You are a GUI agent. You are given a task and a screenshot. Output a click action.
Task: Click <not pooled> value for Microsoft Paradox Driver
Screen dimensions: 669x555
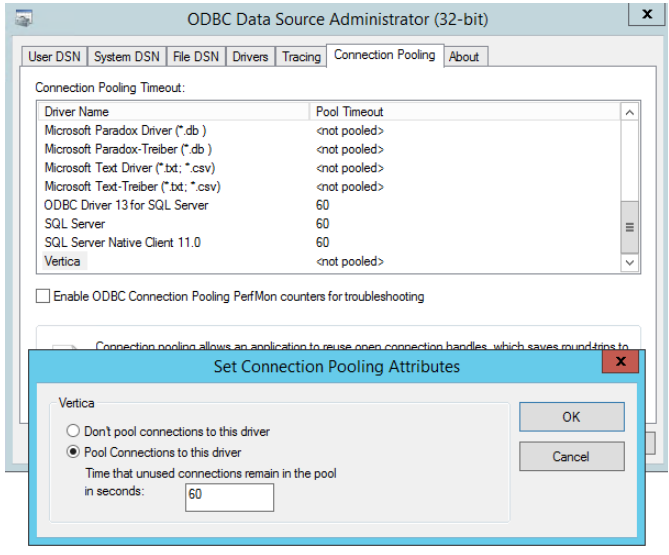(x=350, y=130)
